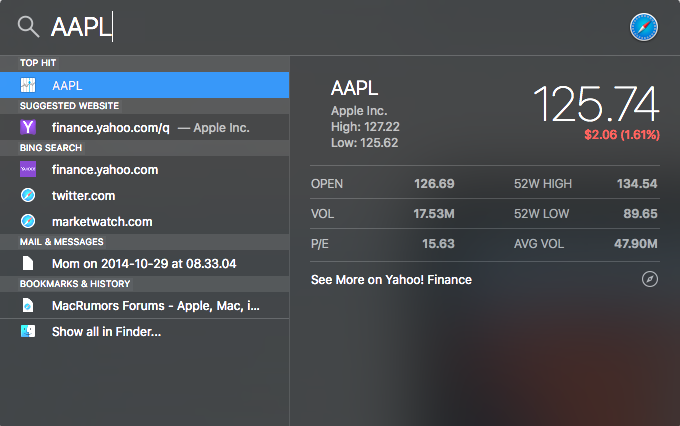The image size is (680, 426).
Task: Open the Mom on 2014-10-29 message
Action: click(x=144, y=263)
